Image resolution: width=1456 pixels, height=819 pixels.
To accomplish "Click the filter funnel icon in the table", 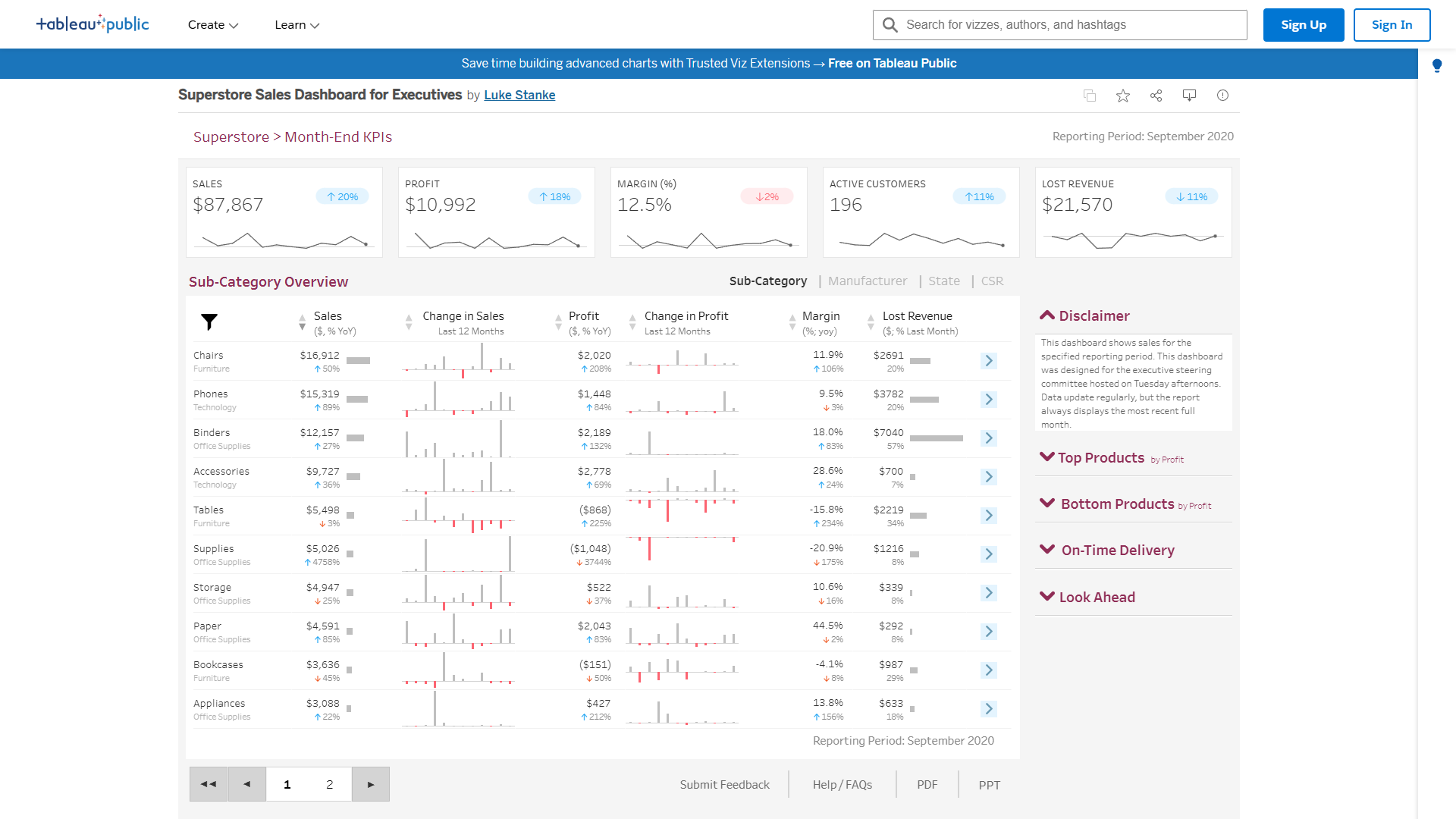I will pyautogui.click(x=209, y=322).
